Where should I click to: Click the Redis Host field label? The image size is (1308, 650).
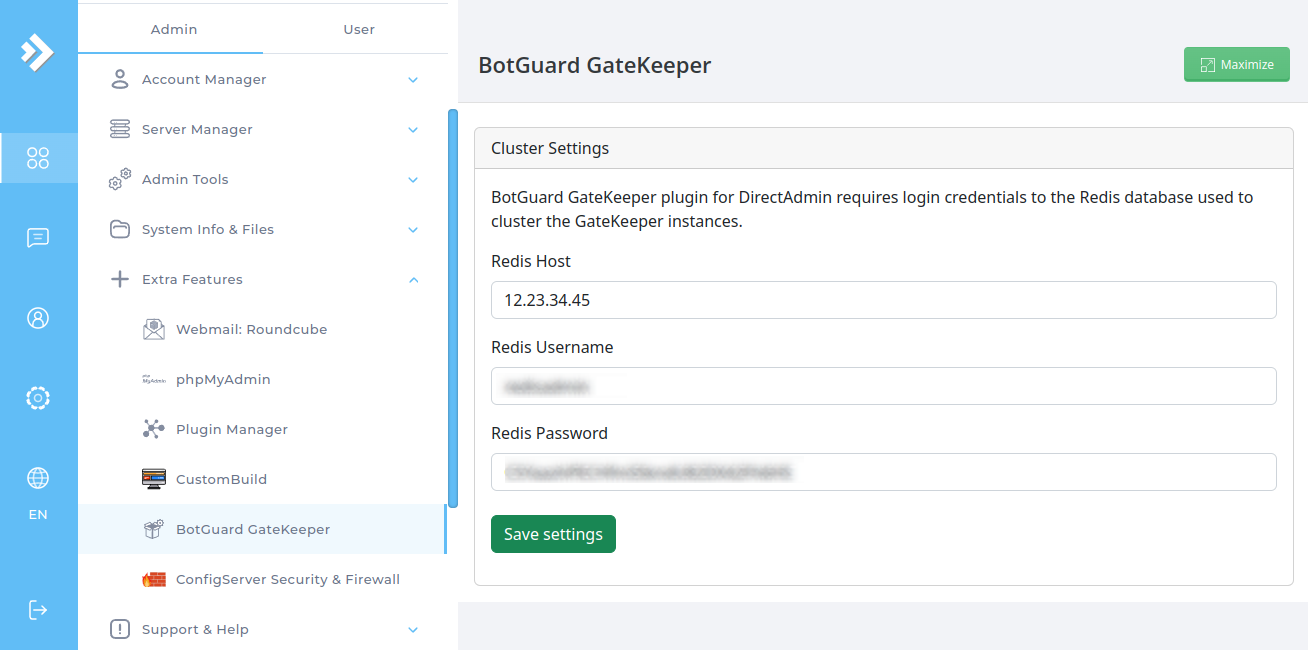531,261
